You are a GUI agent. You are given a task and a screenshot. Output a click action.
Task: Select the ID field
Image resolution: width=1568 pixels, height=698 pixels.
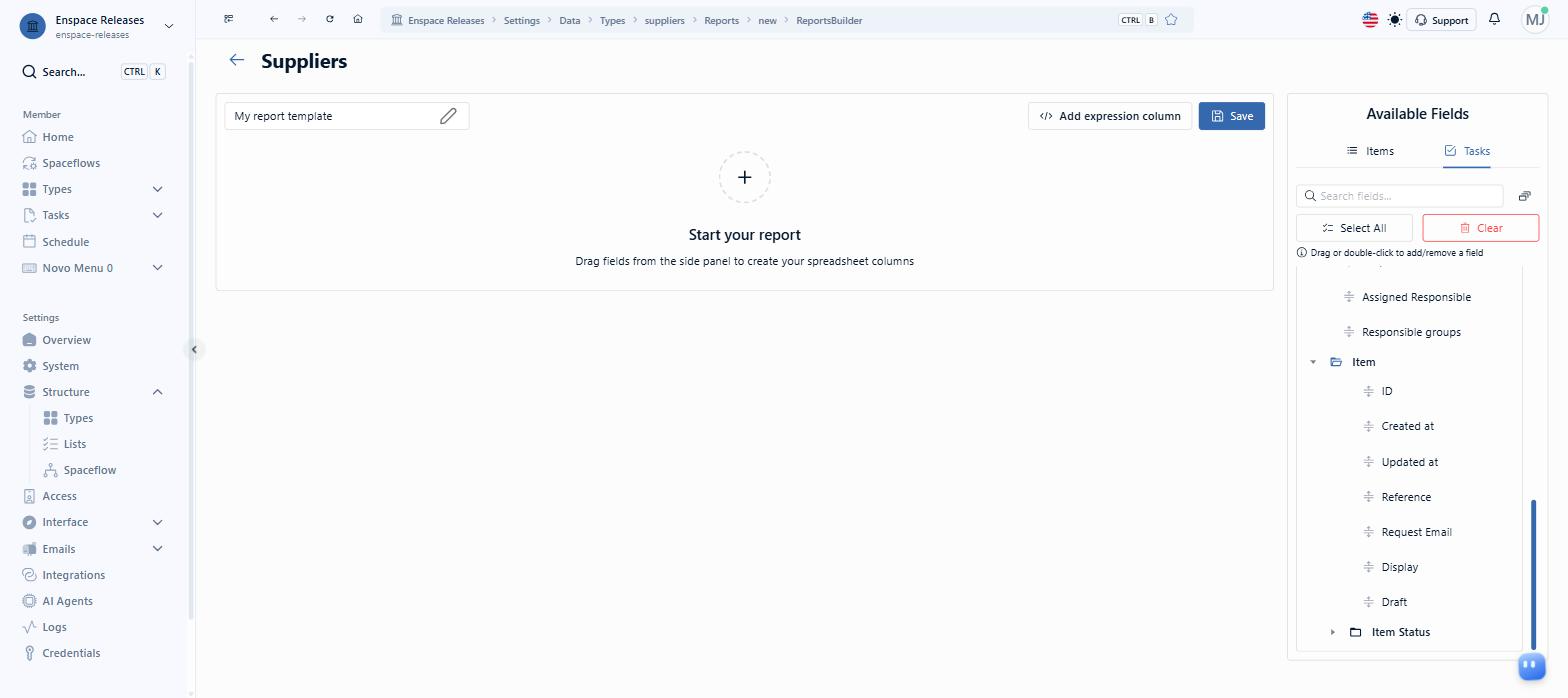[1387, 391]
